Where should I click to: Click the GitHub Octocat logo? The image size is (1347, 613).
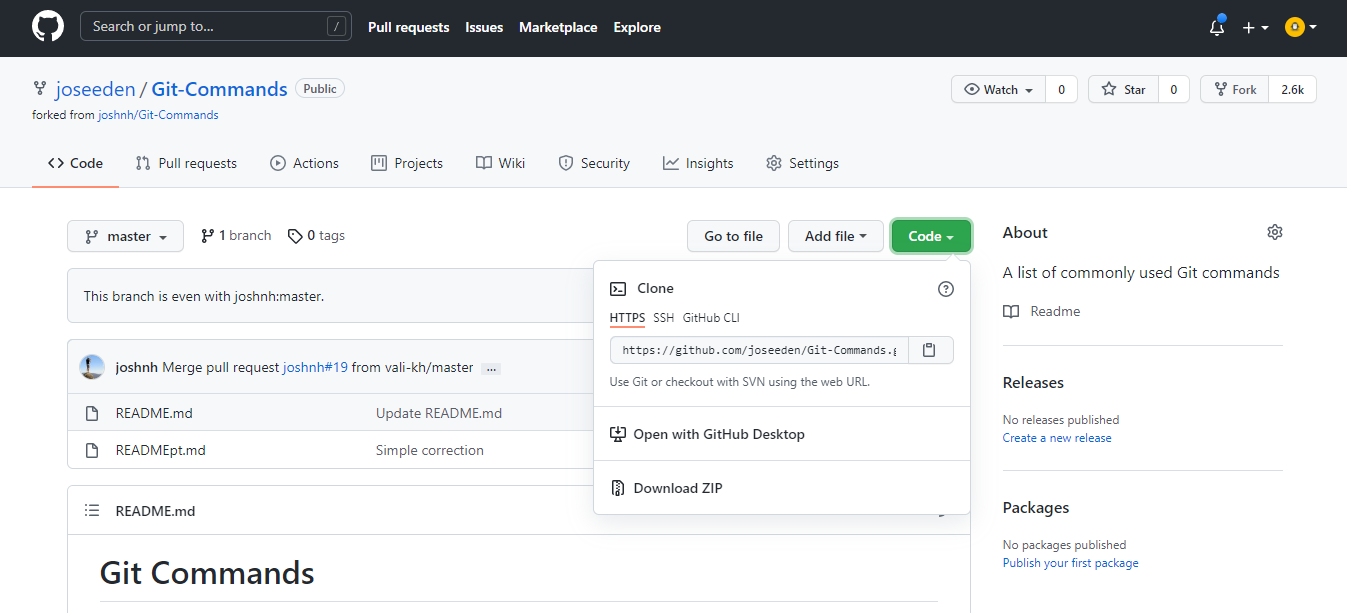coord(48,27)
